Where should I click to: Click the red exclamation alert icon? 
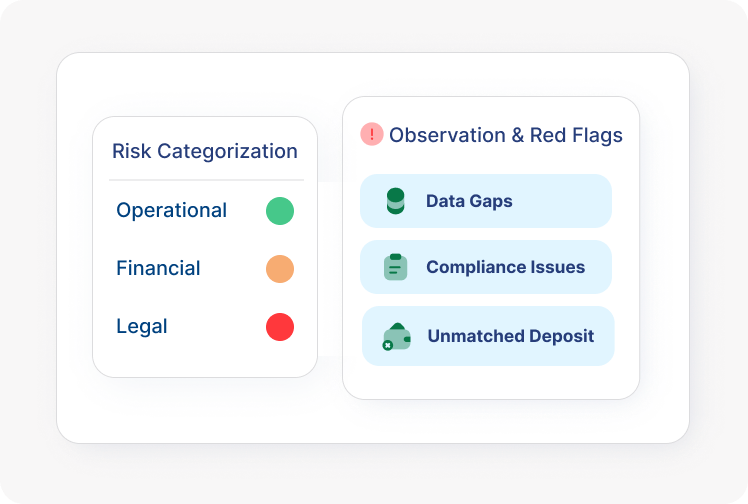372,135
